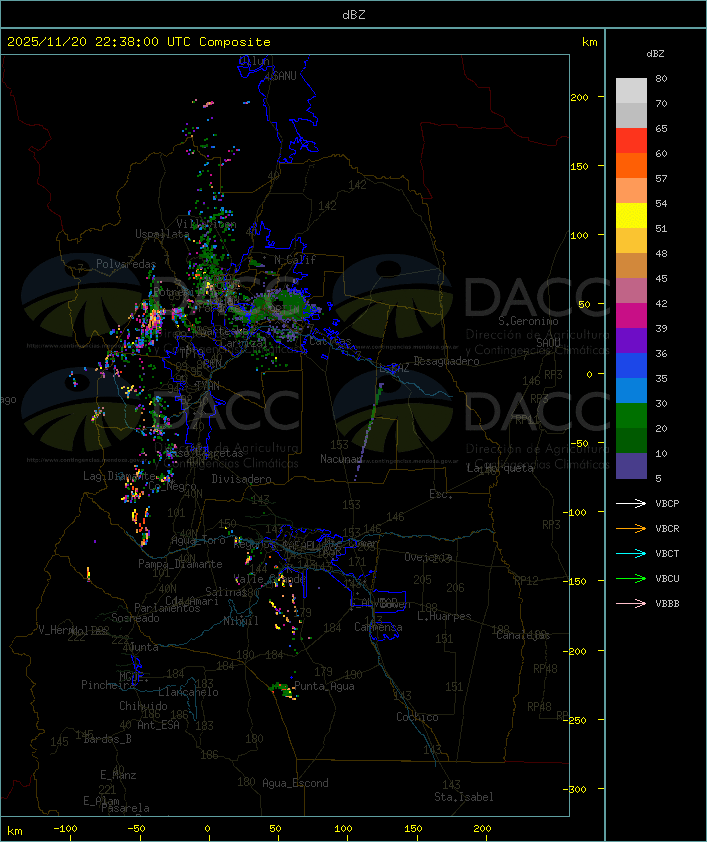707x842 pixels.
Task: Select the green 20-30 dBZ swatch
Action: pyautogui.click(x=631, y=416)
